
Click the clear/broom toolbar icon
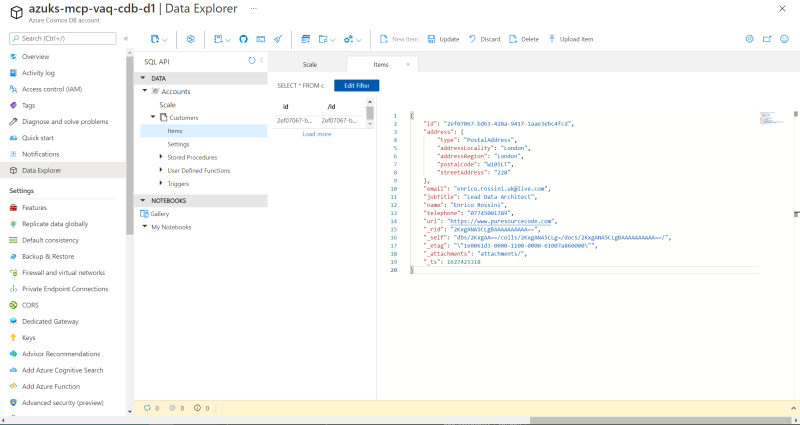pos(278,39)
